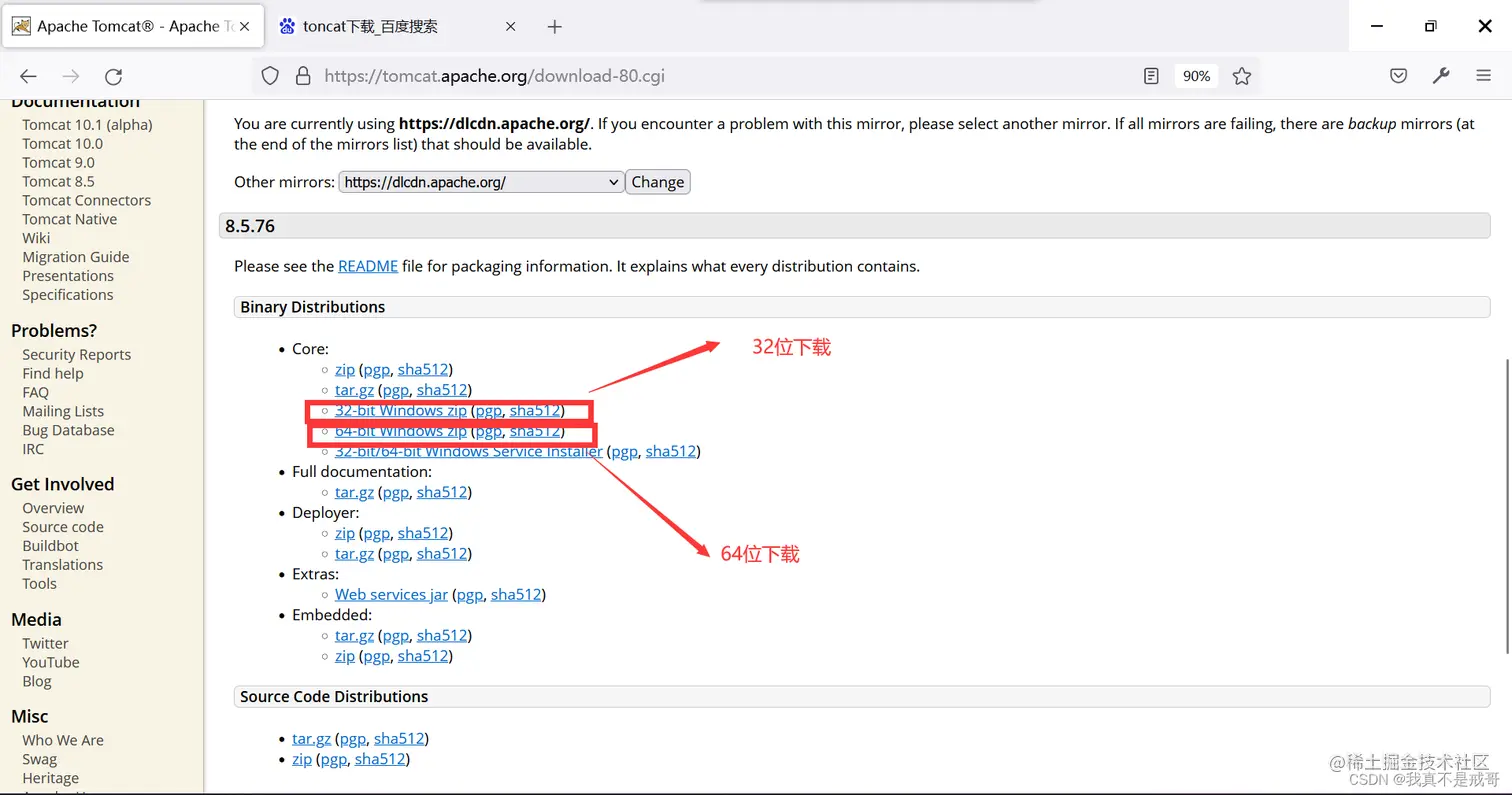Image resolution: width=1512 pixels, height=795 pixels.
Task: Download the Embedded zip
Action: pyautogui.click(x=345, y=656)
